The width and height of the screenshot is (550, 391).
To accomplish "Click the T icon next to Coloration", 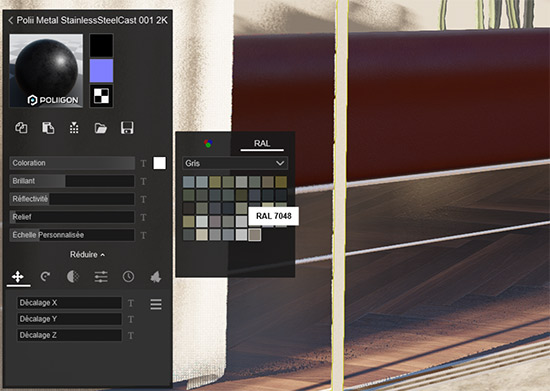I will (x=143, y=163).
